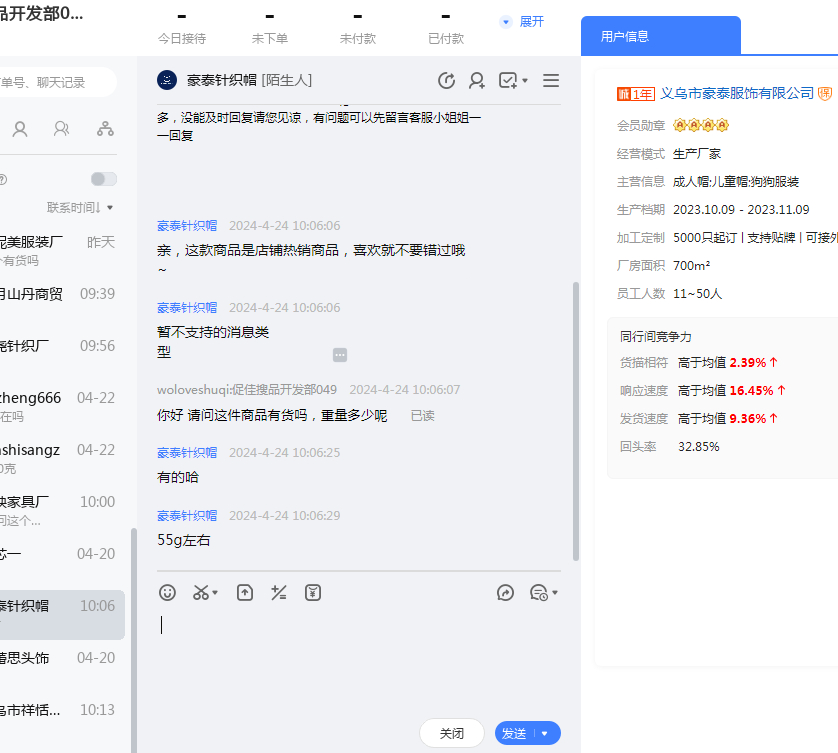Open the calculator icon in chat toolbar

click(279, 593)
